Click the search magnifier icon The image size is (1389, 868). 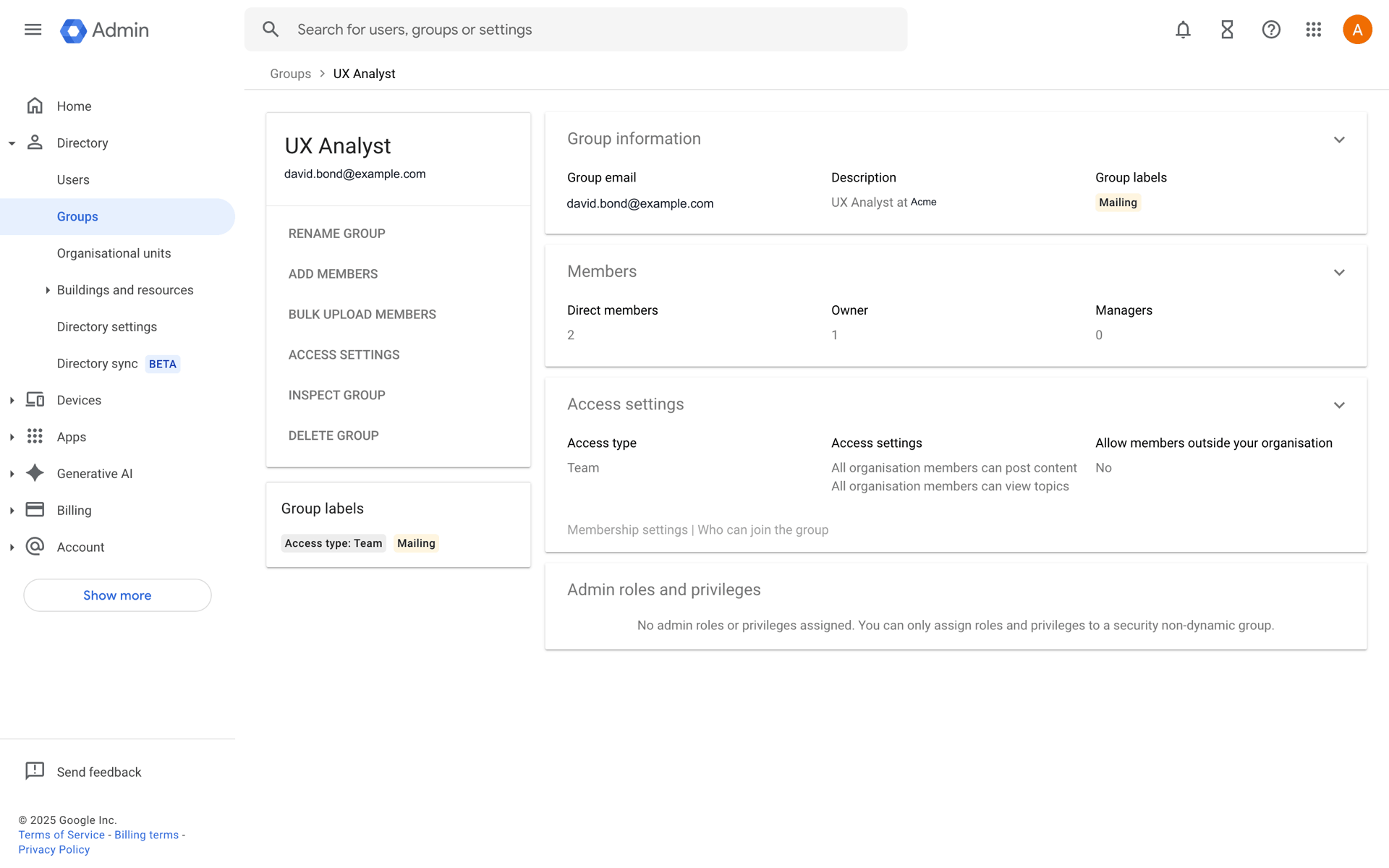click(x=271, y=30)
